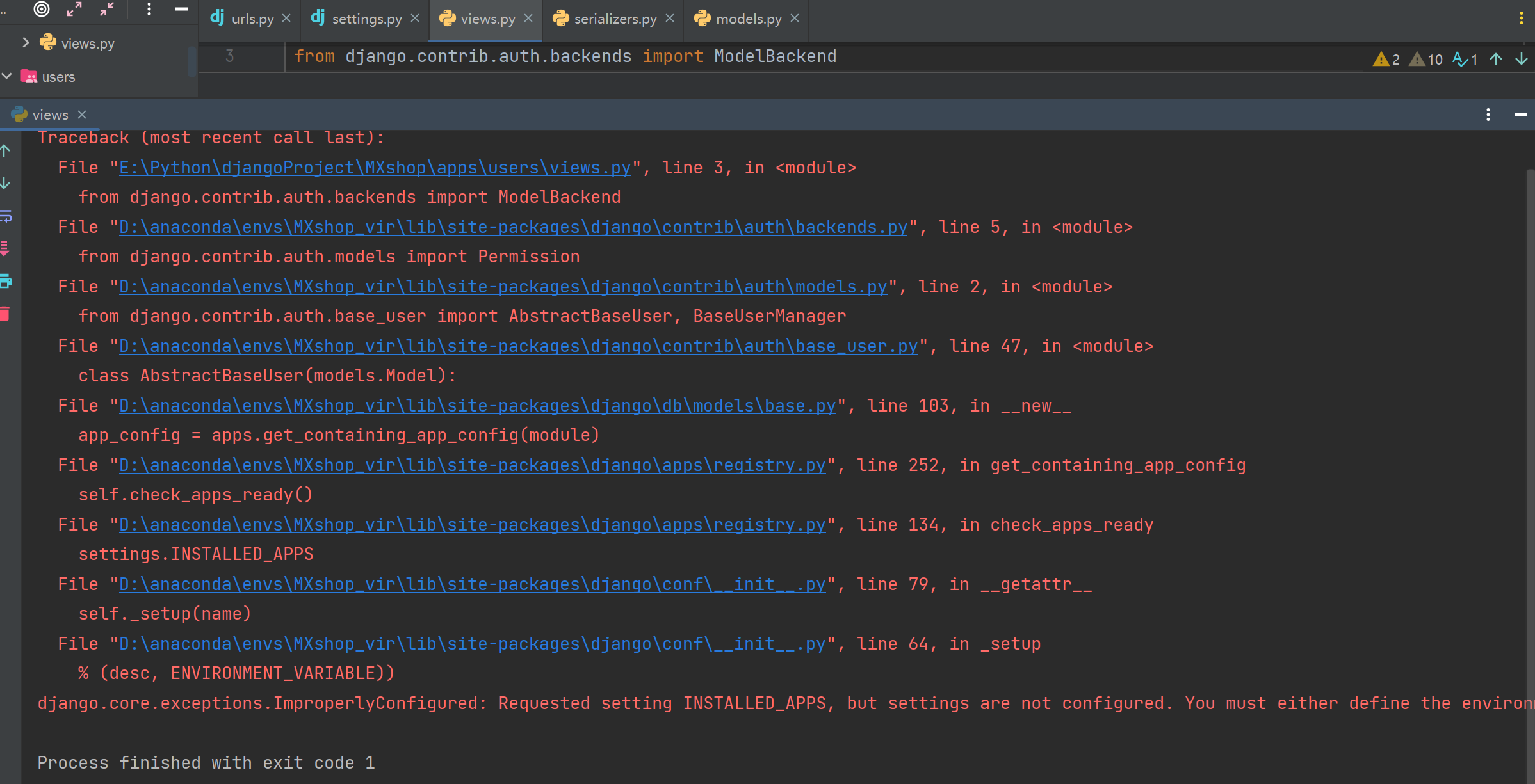Close the urls.py editor tab
The height and width of the screenshot is (784, 1535).
point(286,19)
